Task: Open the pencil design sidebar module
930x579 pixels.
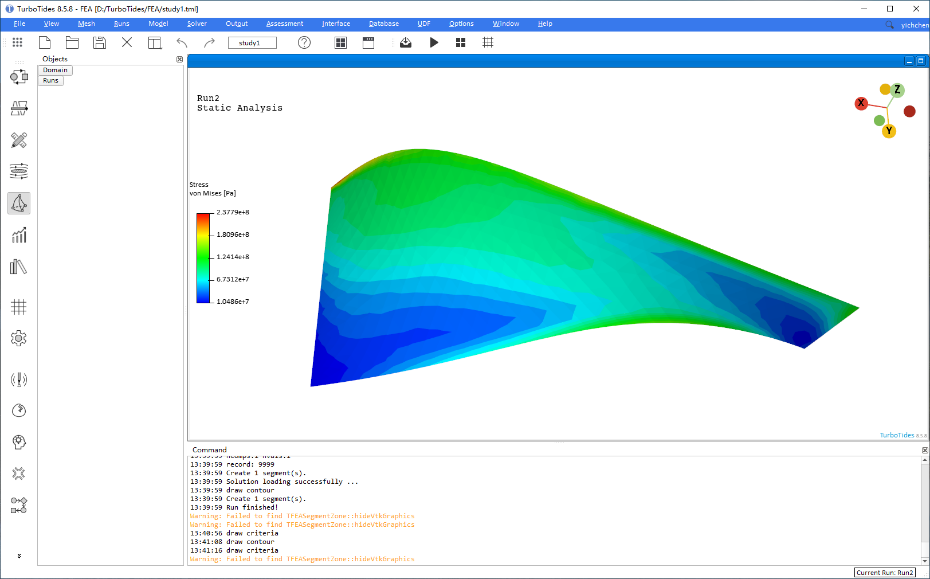Action: click(x=19, y=140)
